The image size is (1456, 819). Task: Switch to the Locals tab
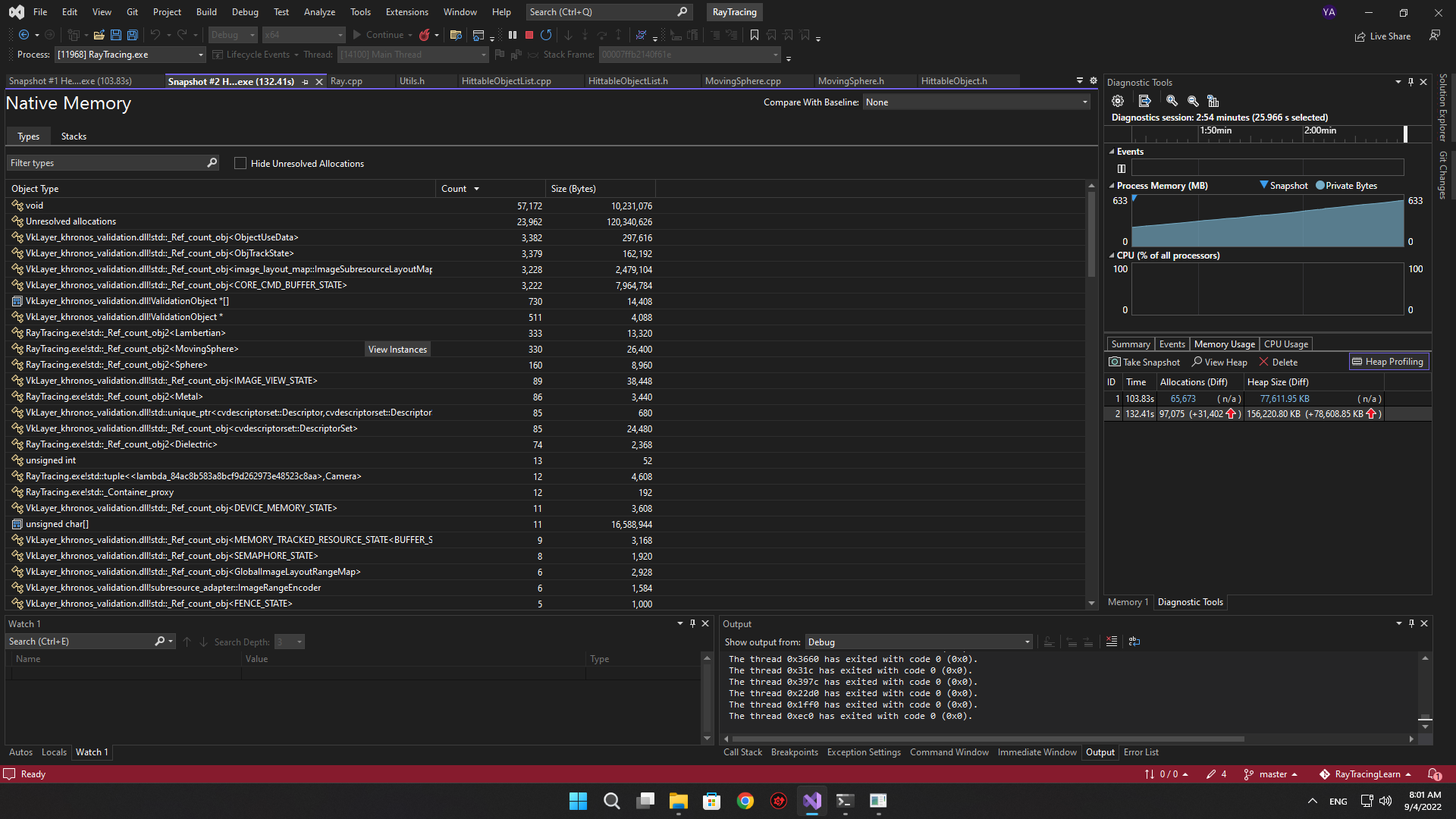[x=54, y=752]
